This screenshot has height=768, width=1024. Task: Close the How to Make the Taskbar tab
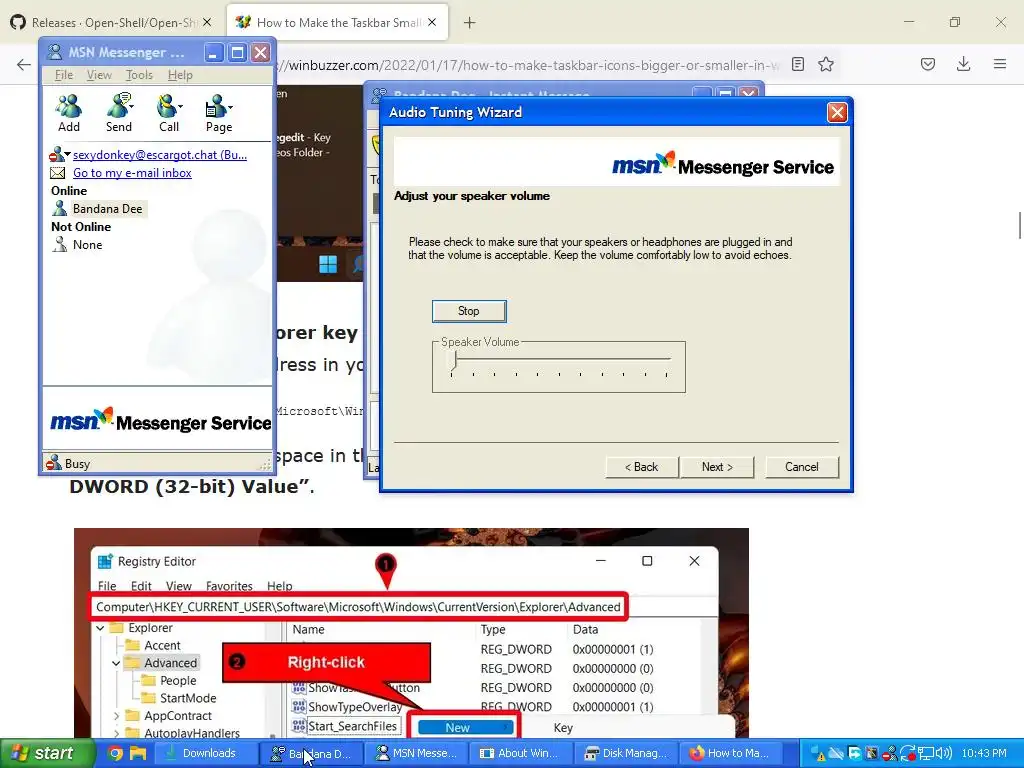(432, 22)
